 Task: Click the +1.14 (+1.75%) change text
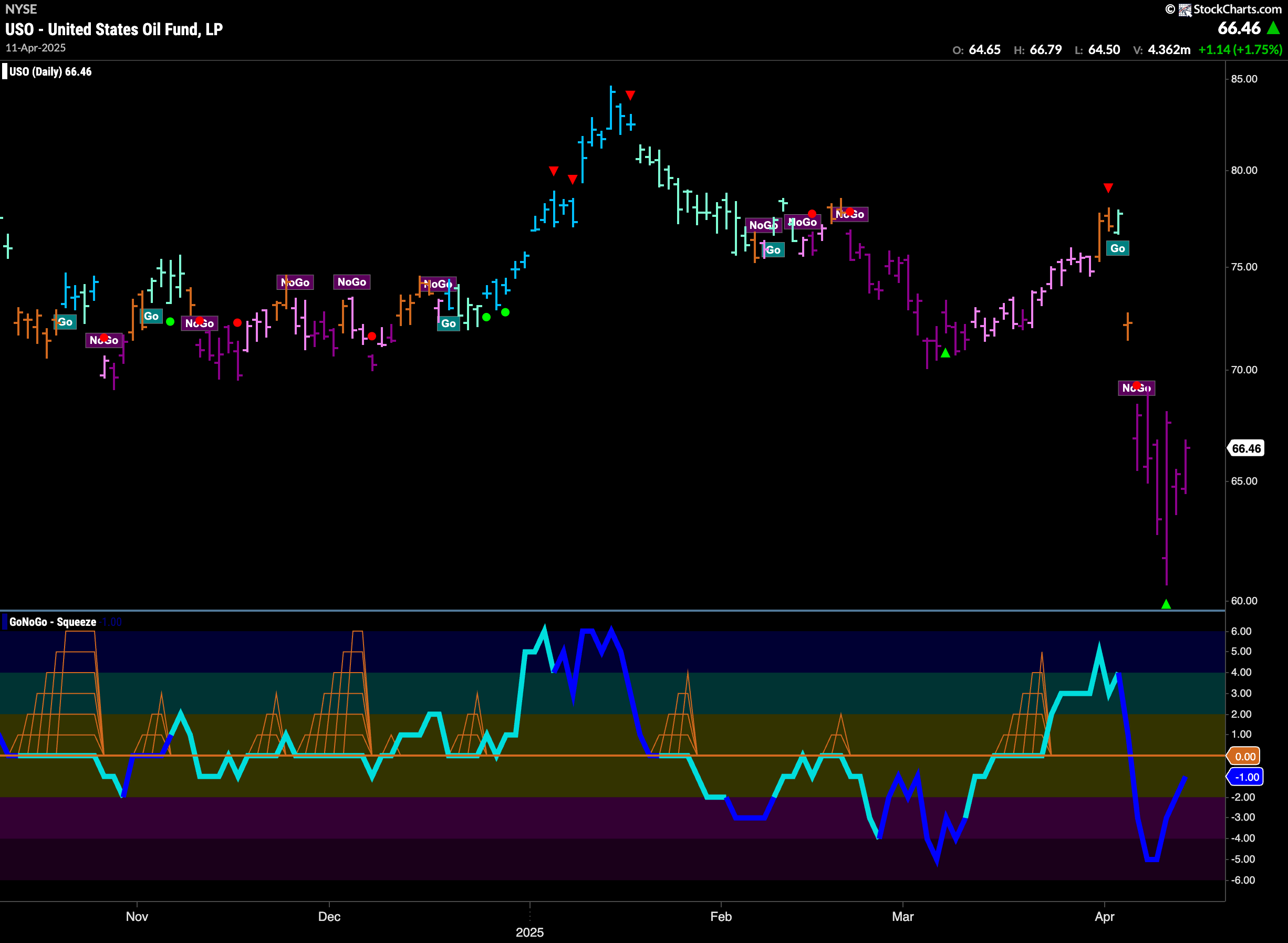coord(1240,50)
